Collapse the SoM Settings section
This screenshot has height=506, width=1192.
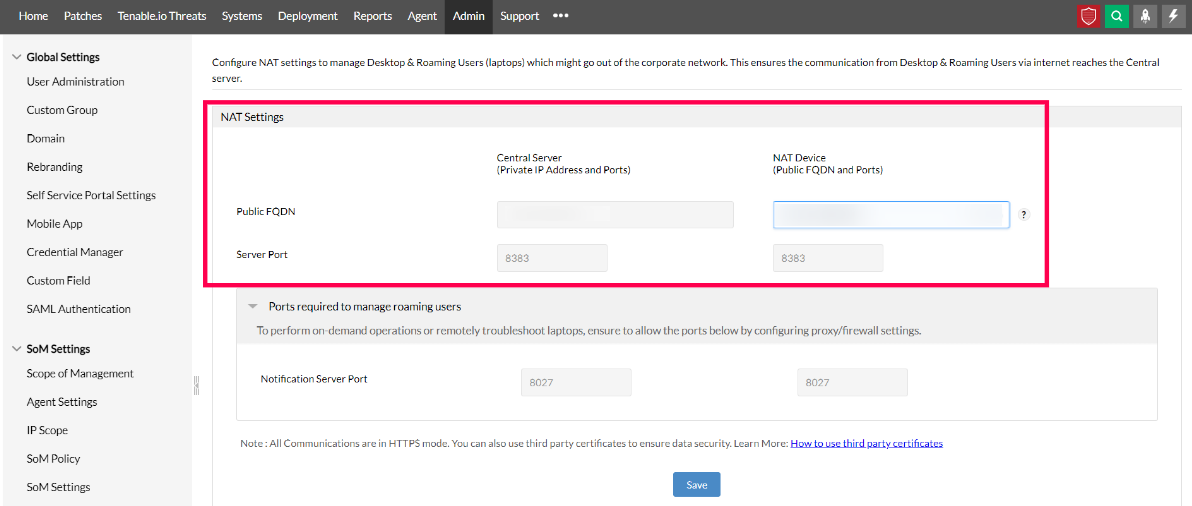pos(17,349)
